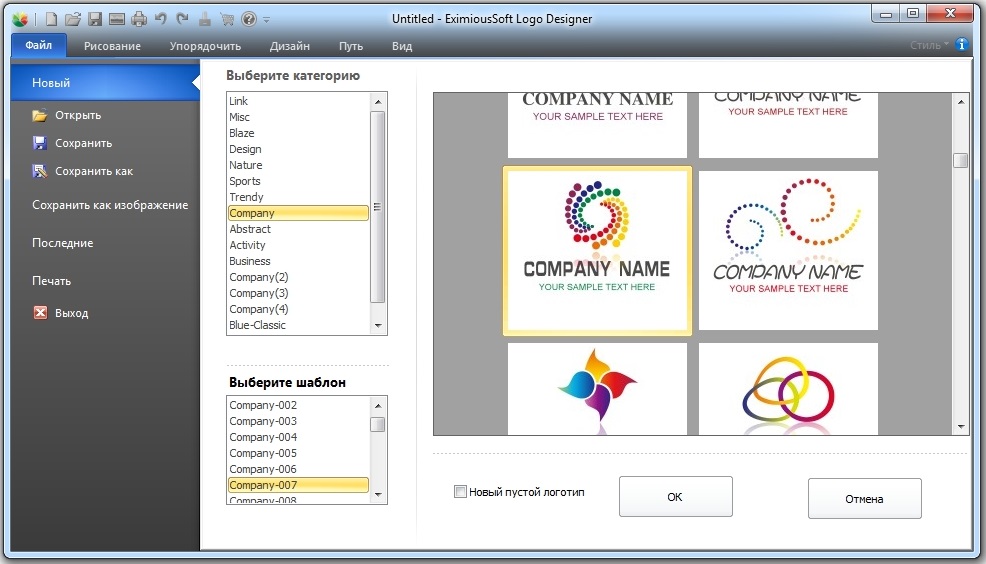Click preview pane scroll up arrow
The width and height of the screenshot is (986, 564).
961,102
